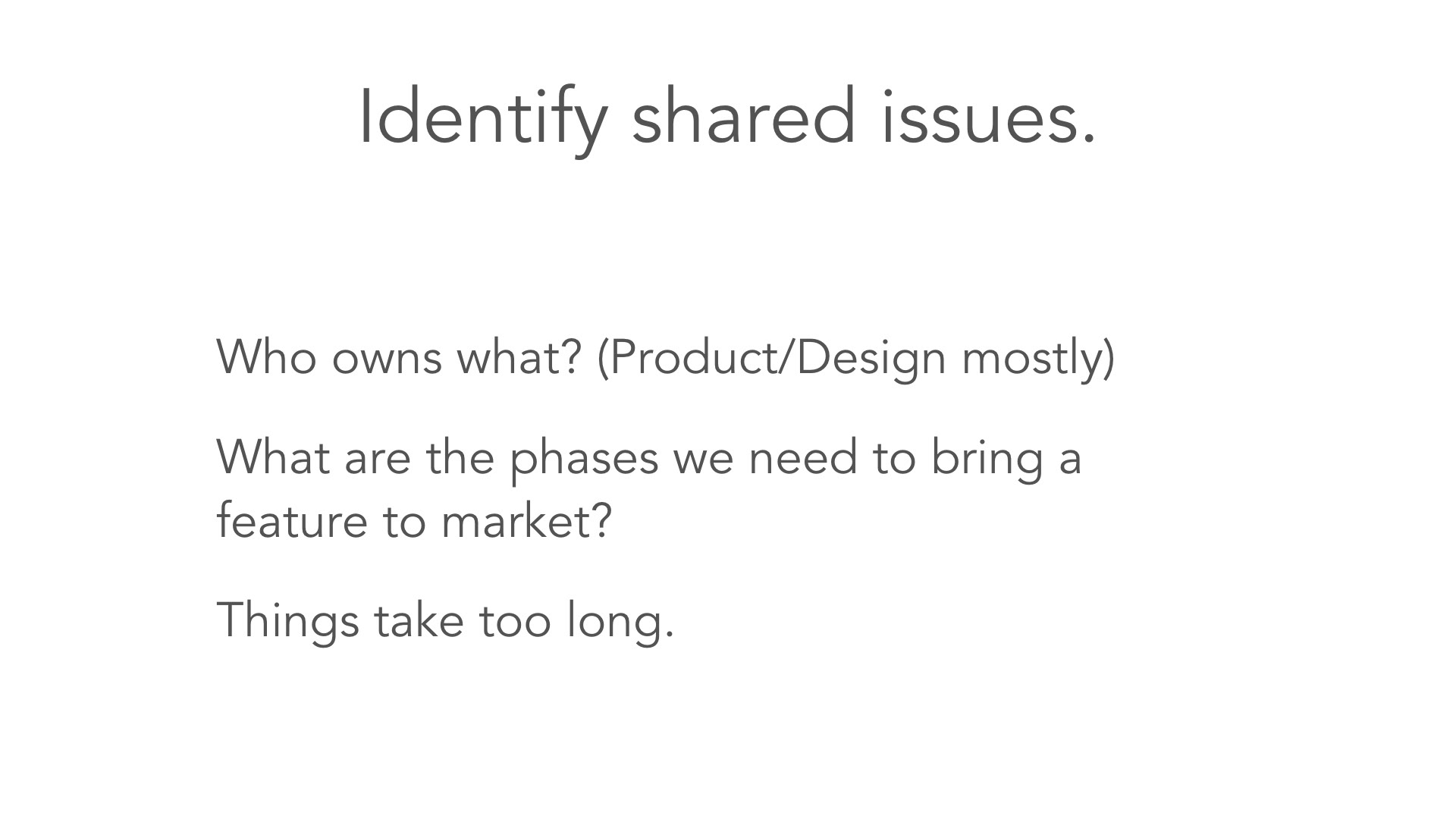Click the line 'Who owns what?'
This screenshot has width=1456, height=819.
point(399,356)
